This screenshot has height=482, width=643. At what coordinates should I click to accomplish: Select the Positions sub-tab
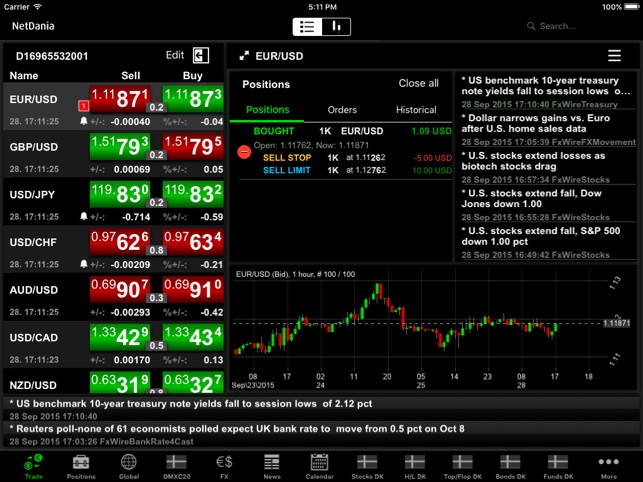(267, 110)
